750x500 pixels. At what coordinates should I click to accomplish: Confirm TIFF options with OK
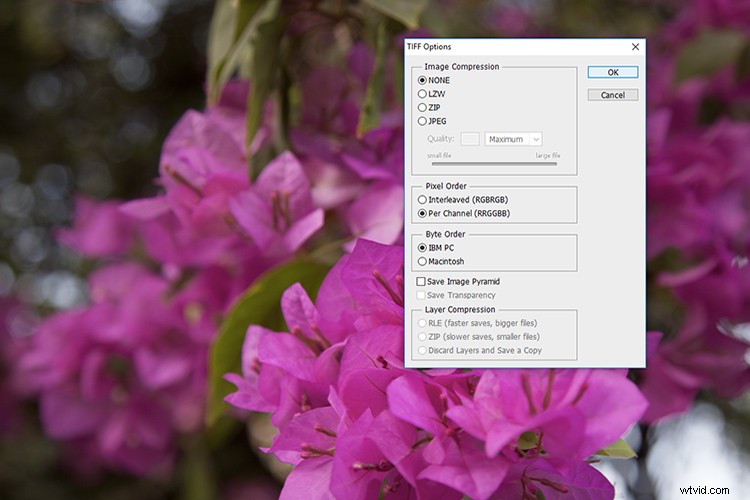(613, 72)
